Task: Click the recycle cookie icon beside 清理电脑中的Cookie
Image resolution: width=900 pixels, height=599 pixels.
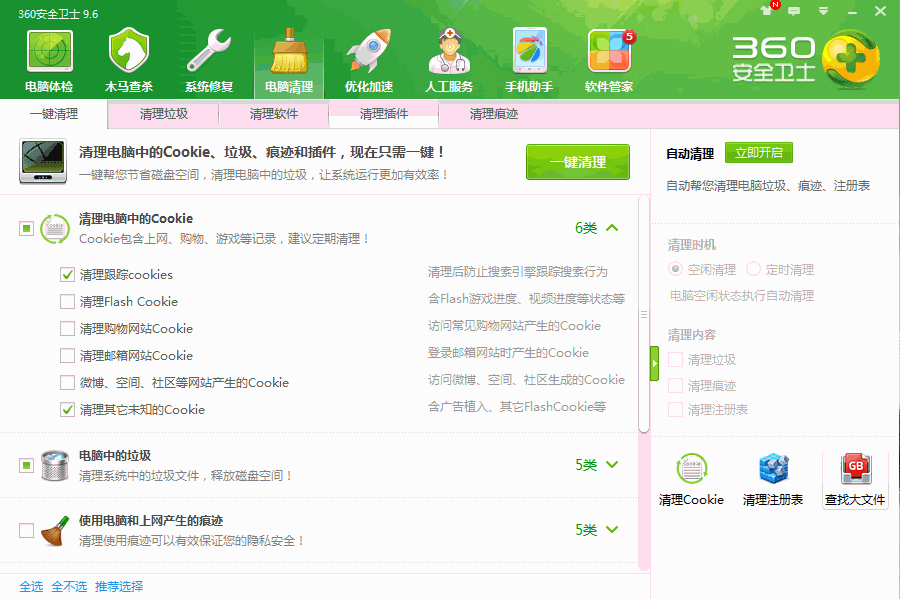Action: pos(55,228)
